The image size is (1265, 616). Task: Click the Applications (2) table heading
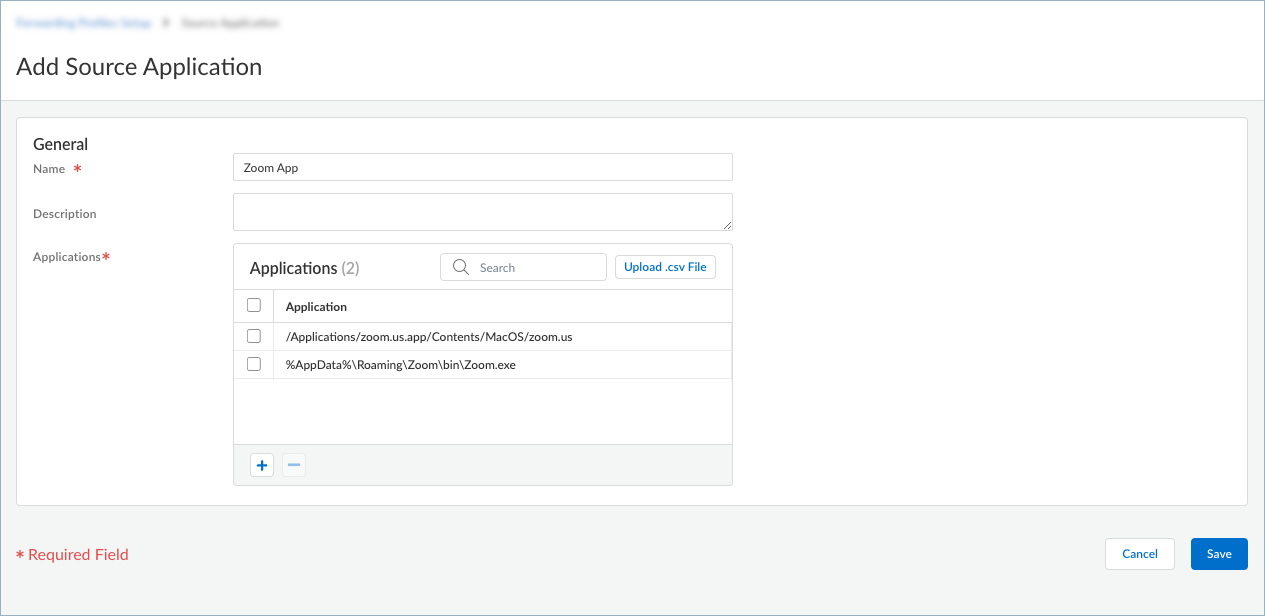pos(304,268)
